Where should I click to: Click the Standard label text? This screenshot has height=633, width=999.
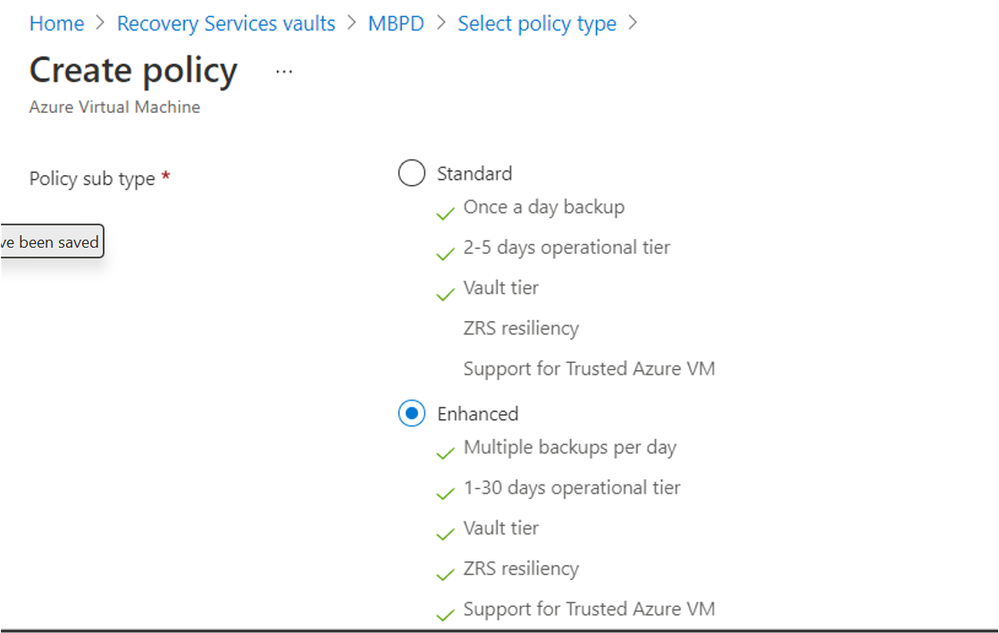(475, 173)
